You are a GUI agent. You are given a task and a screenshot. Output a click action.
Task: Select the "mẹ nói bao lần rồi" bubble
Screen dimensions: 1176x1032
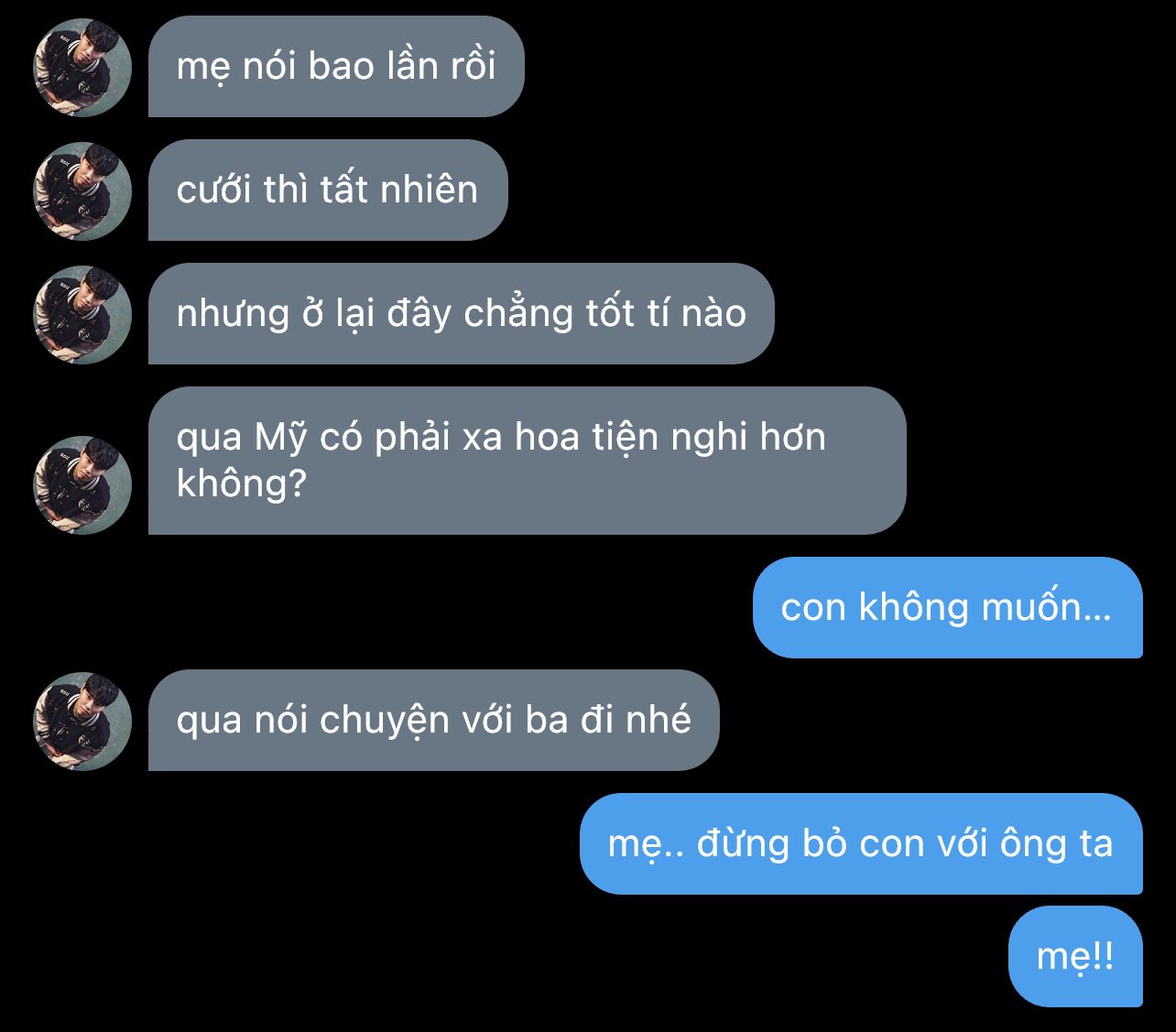336,66
